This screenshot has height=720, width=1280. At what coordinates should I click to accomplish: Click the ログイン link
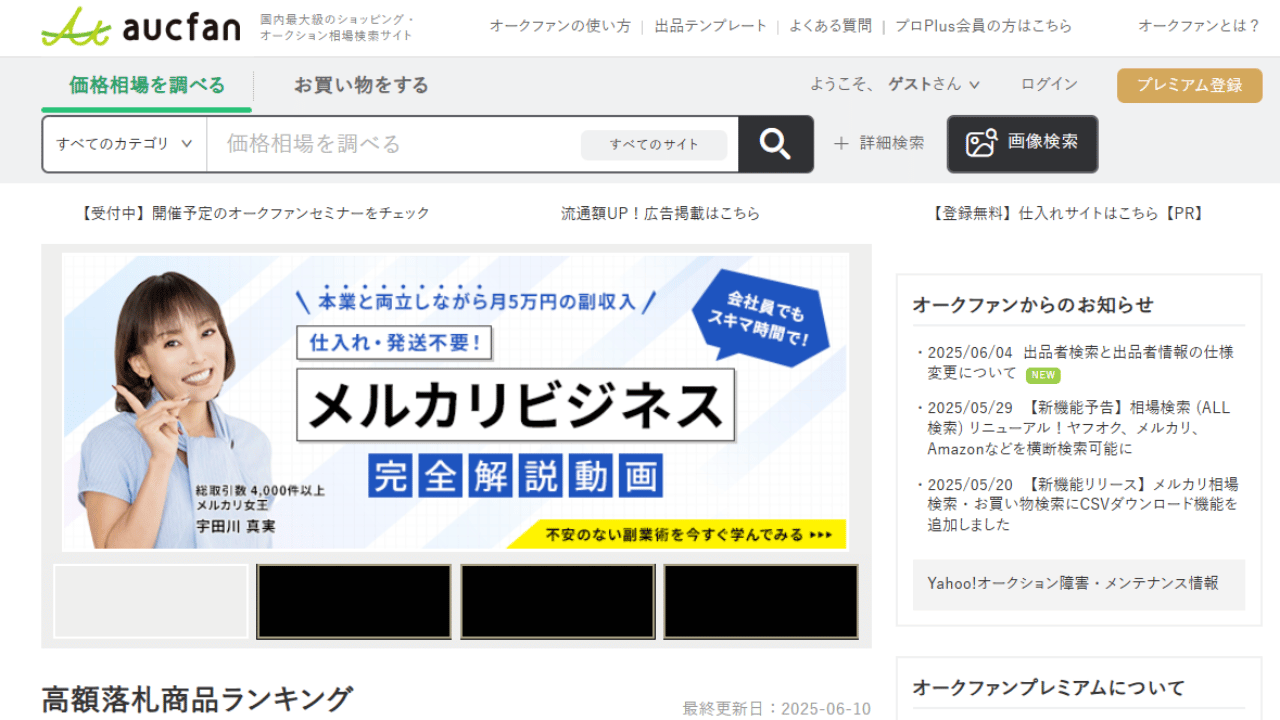tap(1049, 84)
